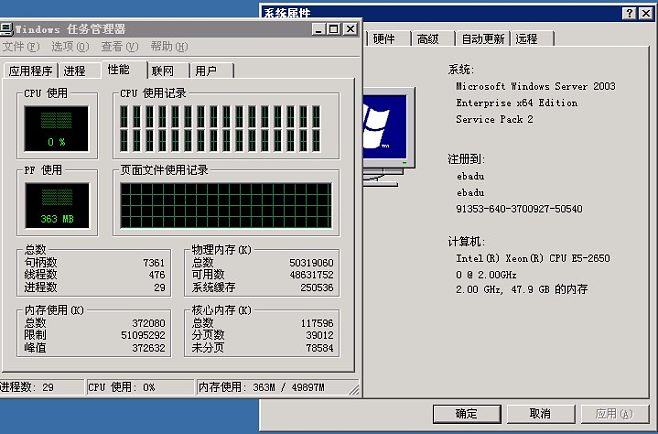Click kernel paged value 39012
The image size is (658, 434).
(x=320, y=335)
